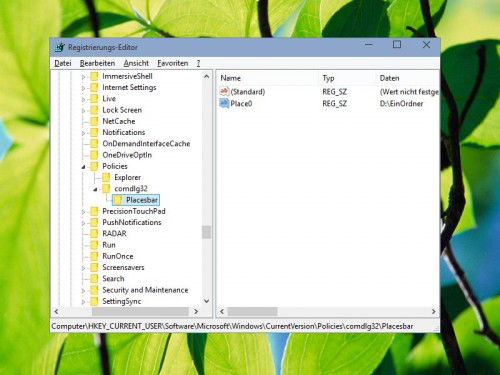Click the RunOnce folder icon
Screen dimensions: 500x375
click(94, 256)
